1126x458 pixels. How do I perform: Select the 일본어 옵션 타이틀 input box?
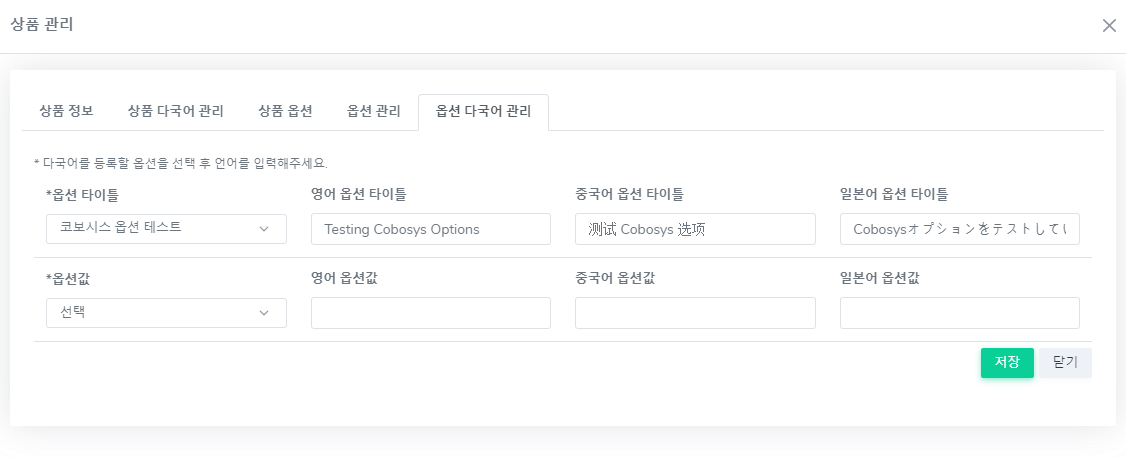[x=959, y=229]
